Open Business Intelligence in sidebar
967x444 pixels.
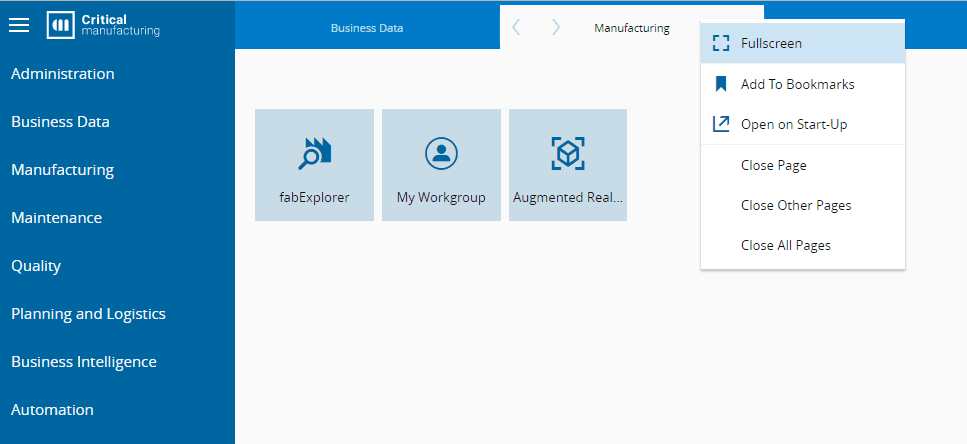click(84, 362)
